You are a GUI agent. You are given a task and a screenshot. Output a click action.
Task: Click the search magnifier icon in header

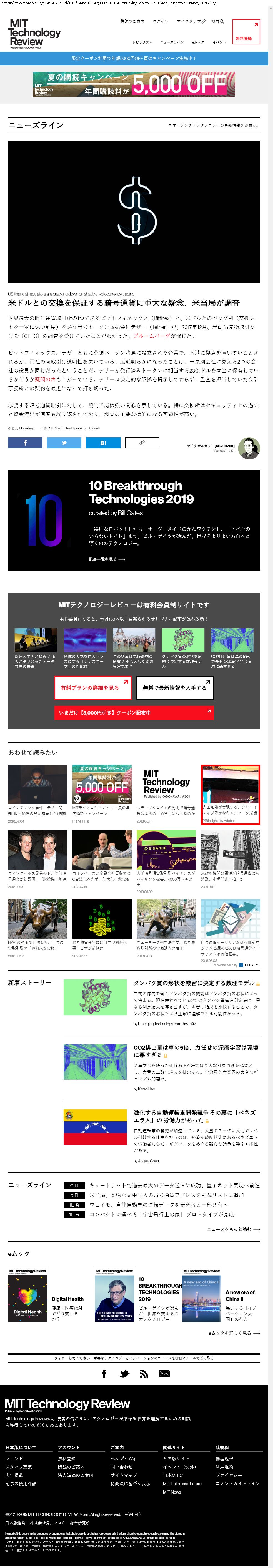[222, 21]
